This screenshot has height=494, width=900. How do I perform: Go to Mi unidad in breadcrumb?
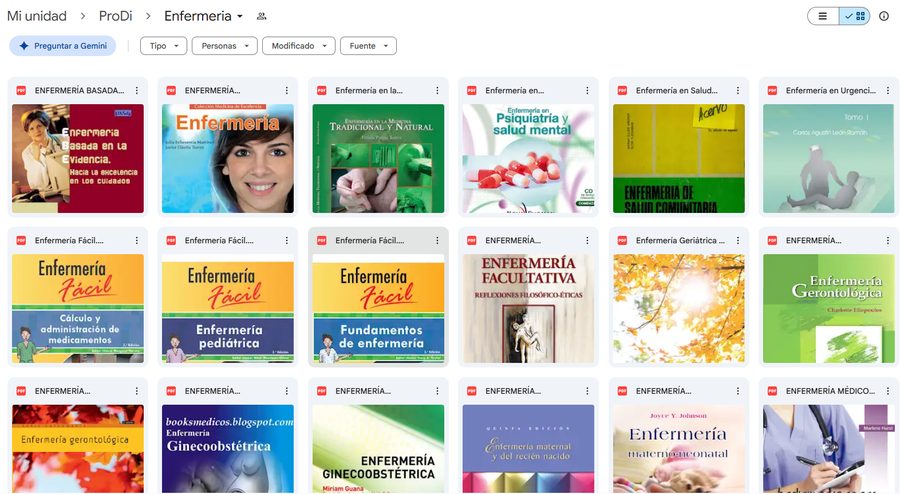[x=37, y=16]
